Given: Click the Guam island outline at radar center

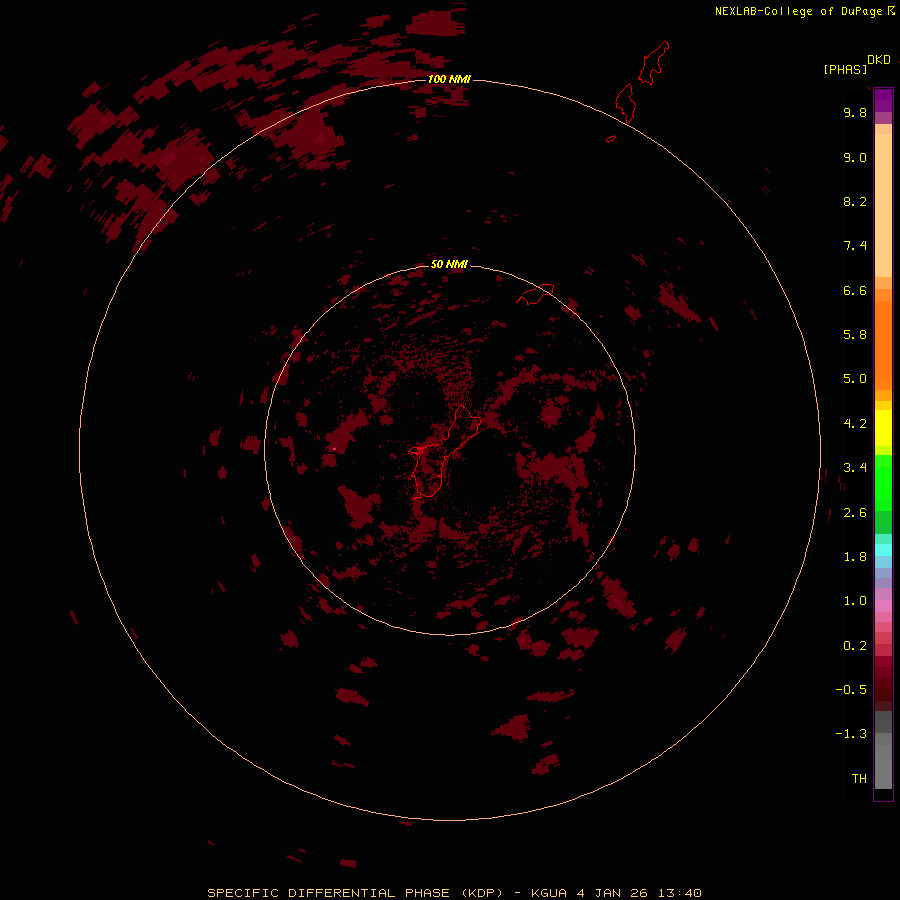Looking at the screenshot, I should [x=445, y=451].
